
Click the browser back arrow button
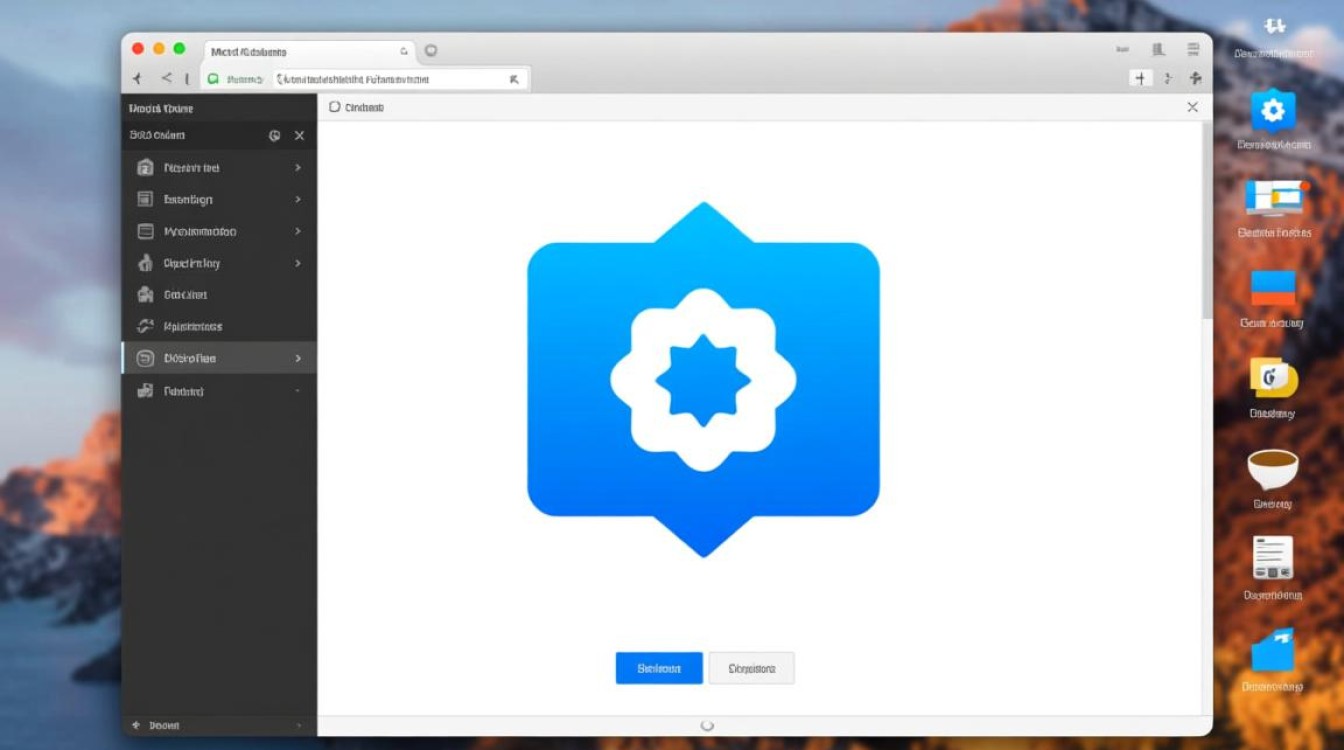(x=137, y=79)
